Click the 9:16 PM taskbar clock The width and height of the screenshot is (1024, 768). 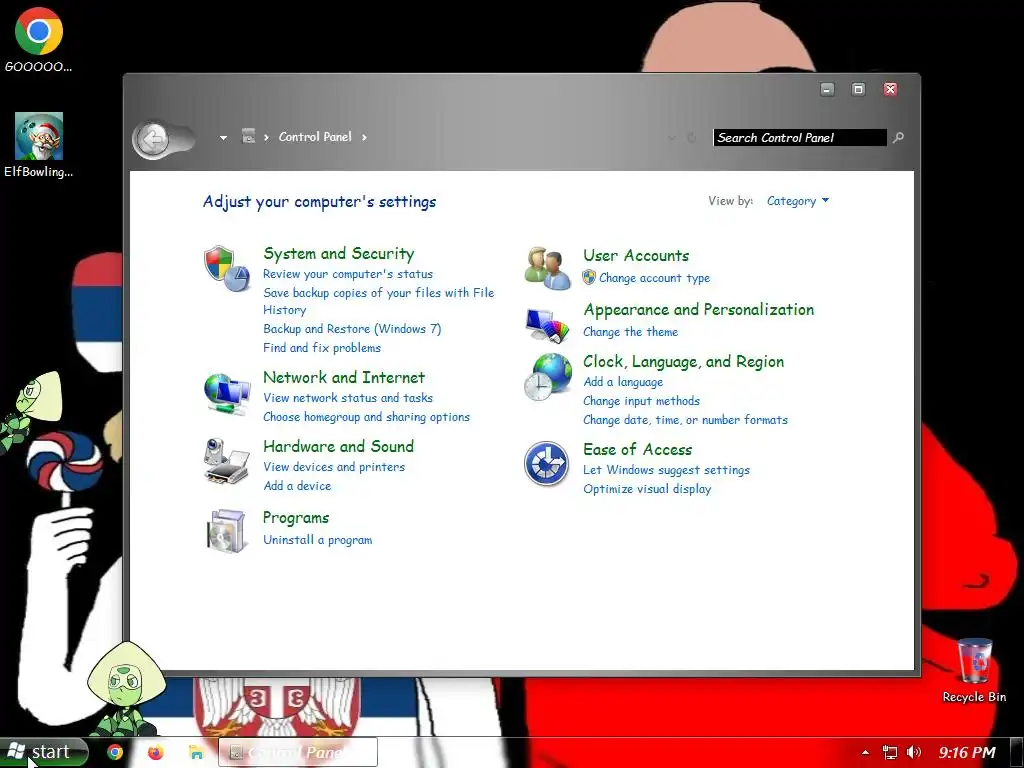pos(967,752)
